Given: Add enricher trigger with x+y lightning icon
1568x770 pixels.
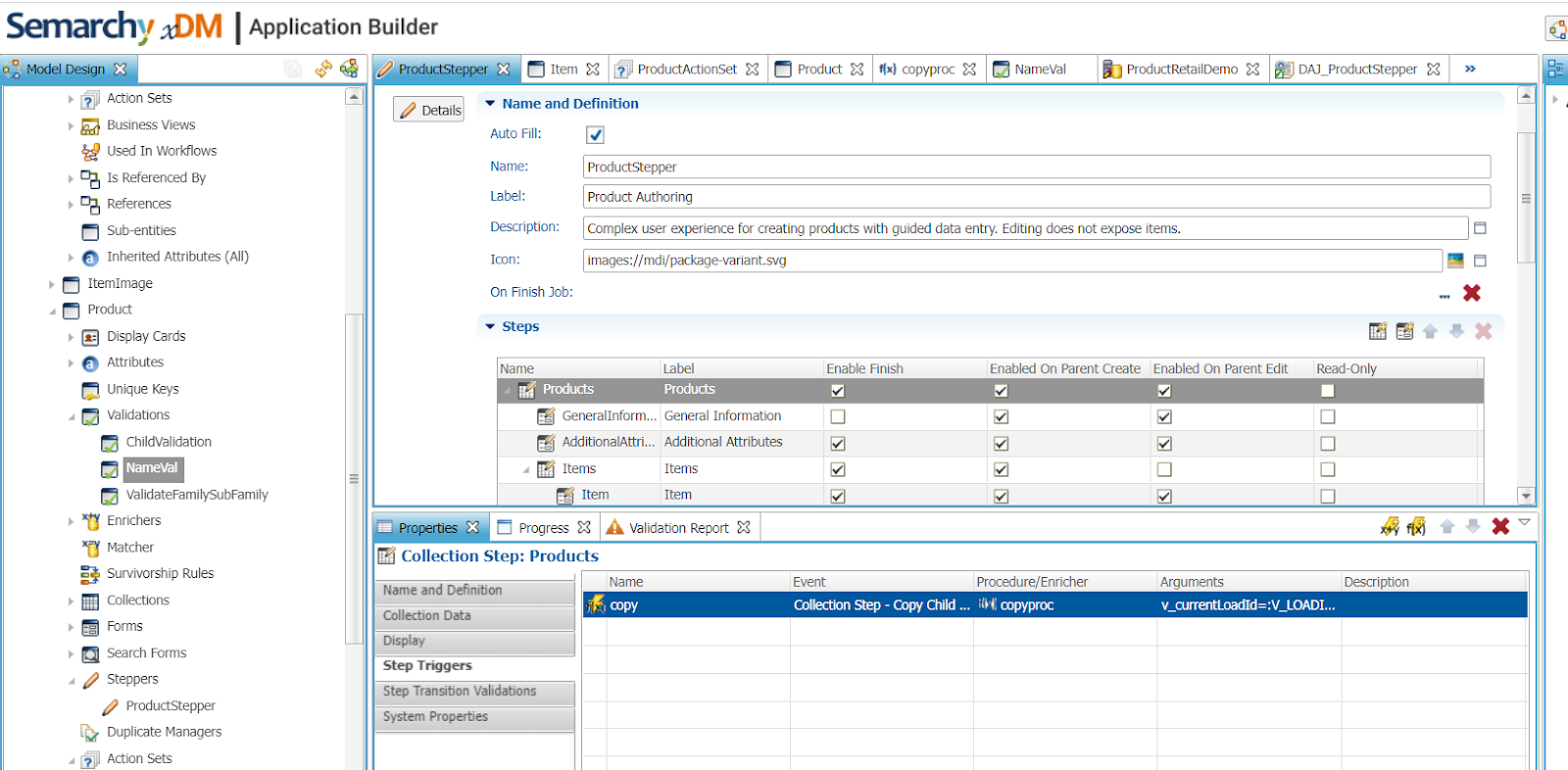Looking at the screenshot, I should point(1390,527).
